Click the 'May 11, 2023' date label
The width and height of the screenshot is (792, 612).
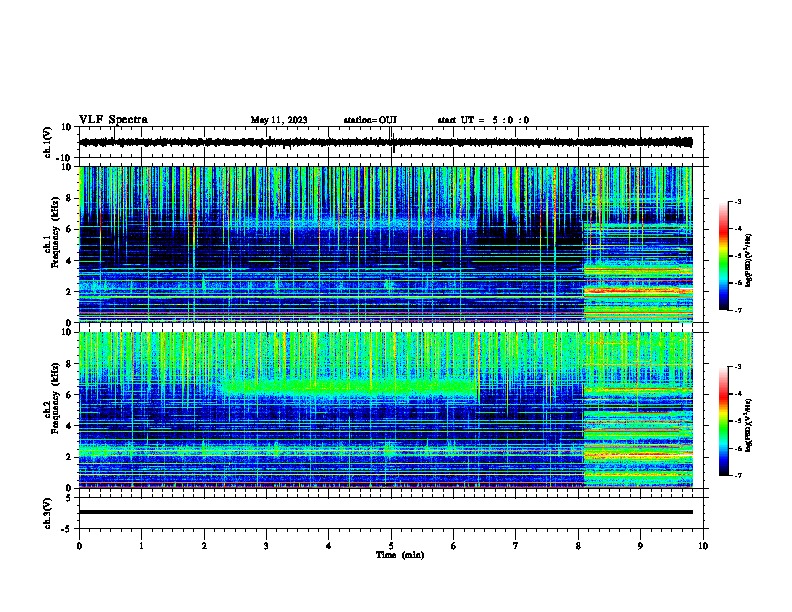point(279,120)
